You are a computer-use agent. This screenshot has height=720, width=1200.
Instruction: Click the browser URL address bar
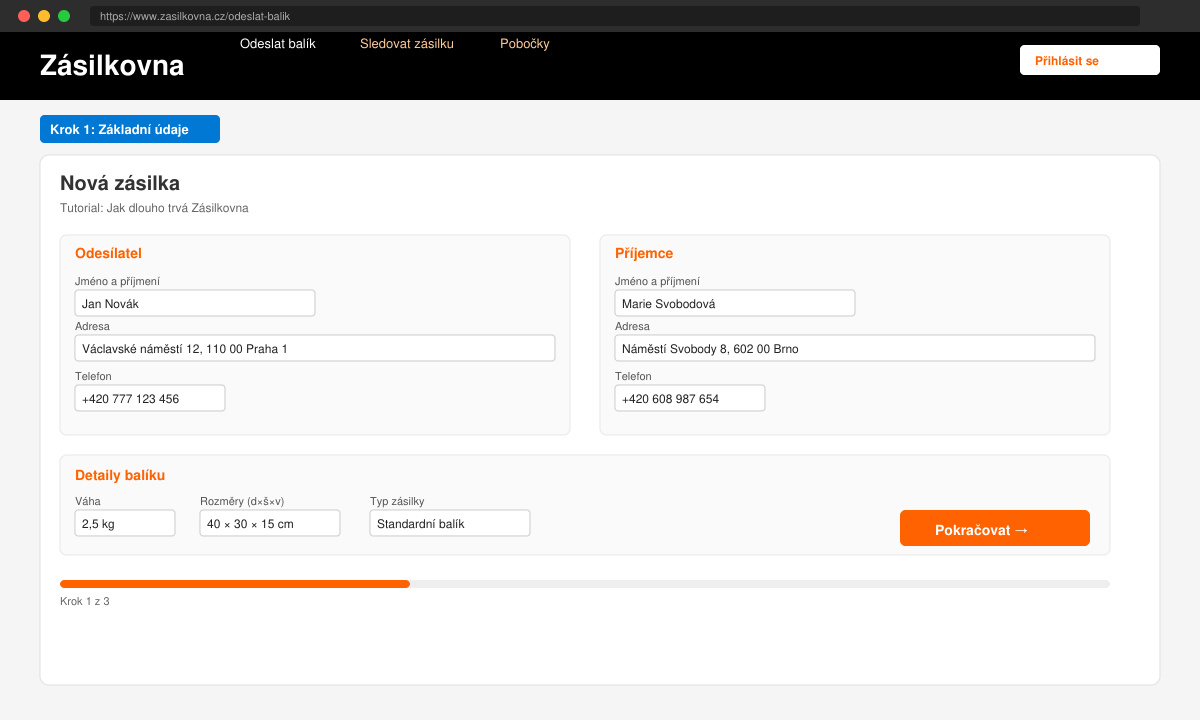point(615,16)
